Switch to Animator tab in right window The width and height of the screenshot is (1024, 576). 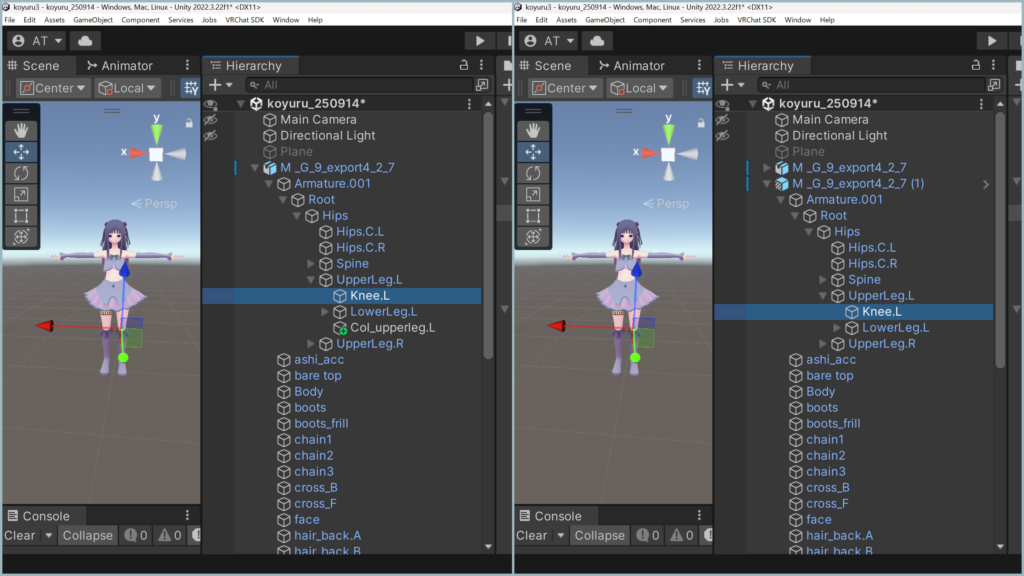click(x=632, y=65)
